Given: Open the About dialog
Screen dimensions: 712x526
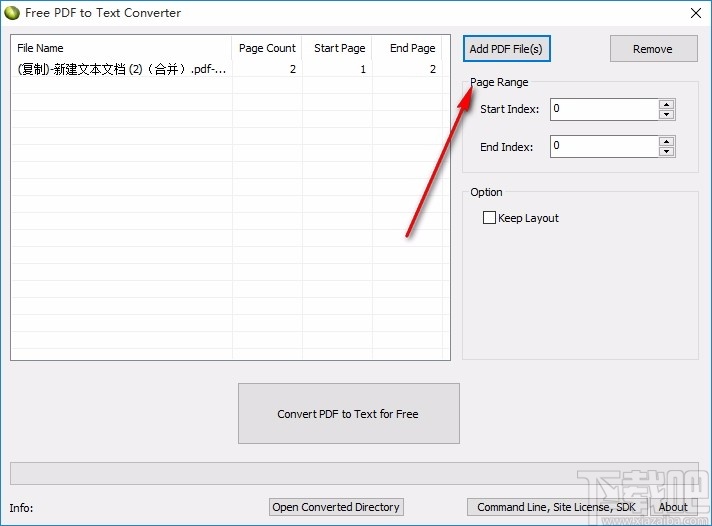Looking at the screenshot, I should pyautogui.click(x=673, y=507).
